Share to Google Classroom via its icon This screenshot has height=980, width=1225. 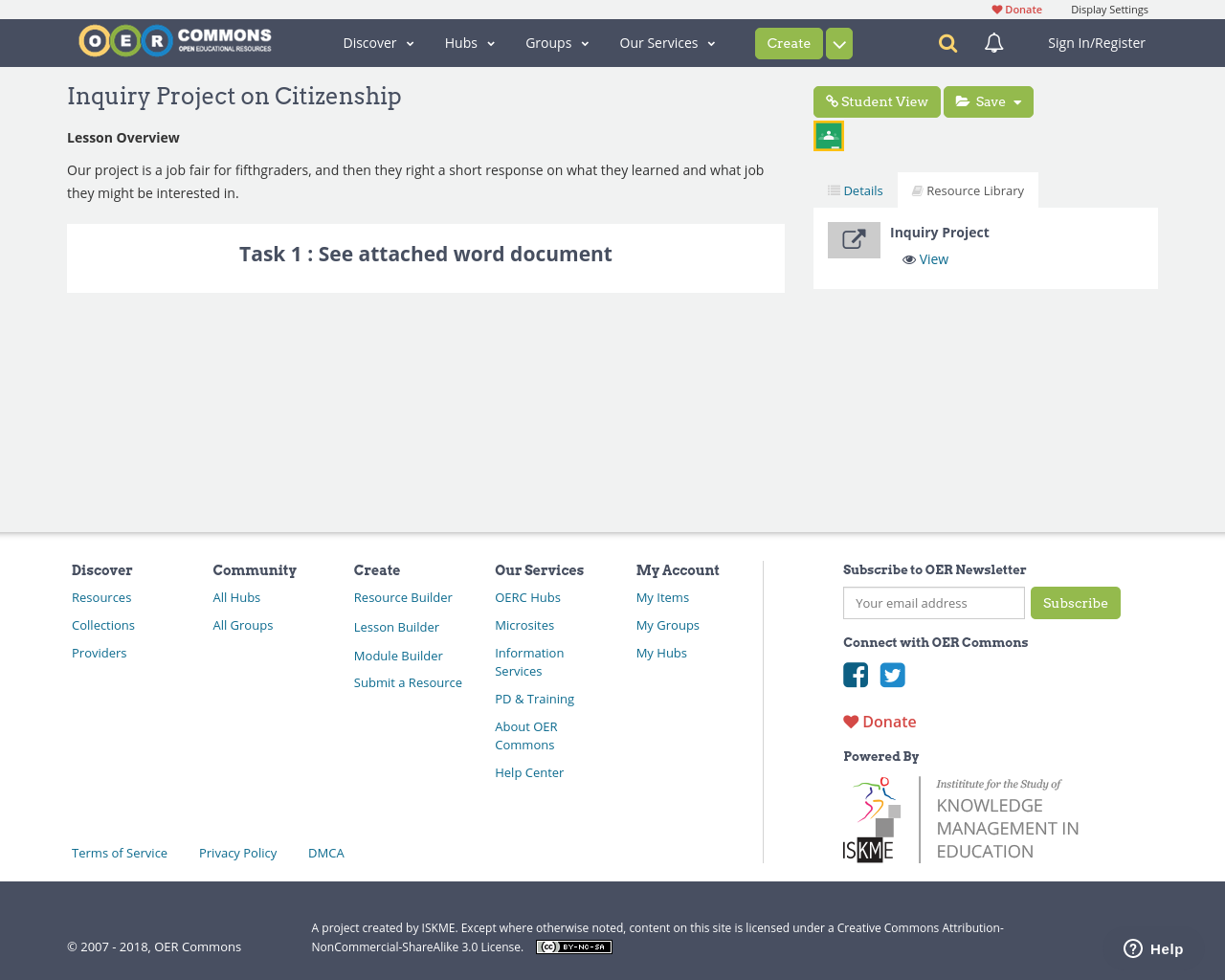(x=828, y=134)
